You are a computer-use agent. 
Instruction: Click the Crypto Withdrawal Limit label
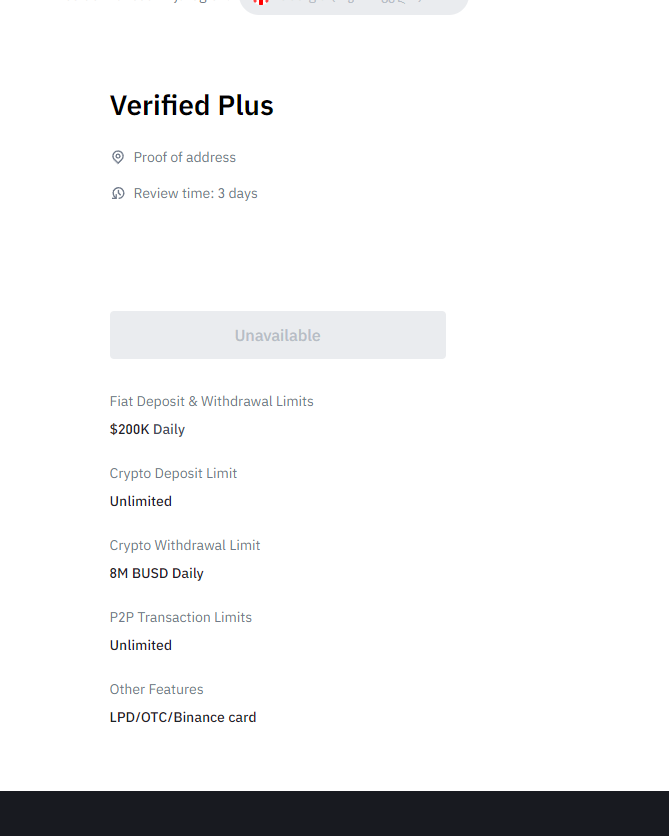click(x=185, y=545)
